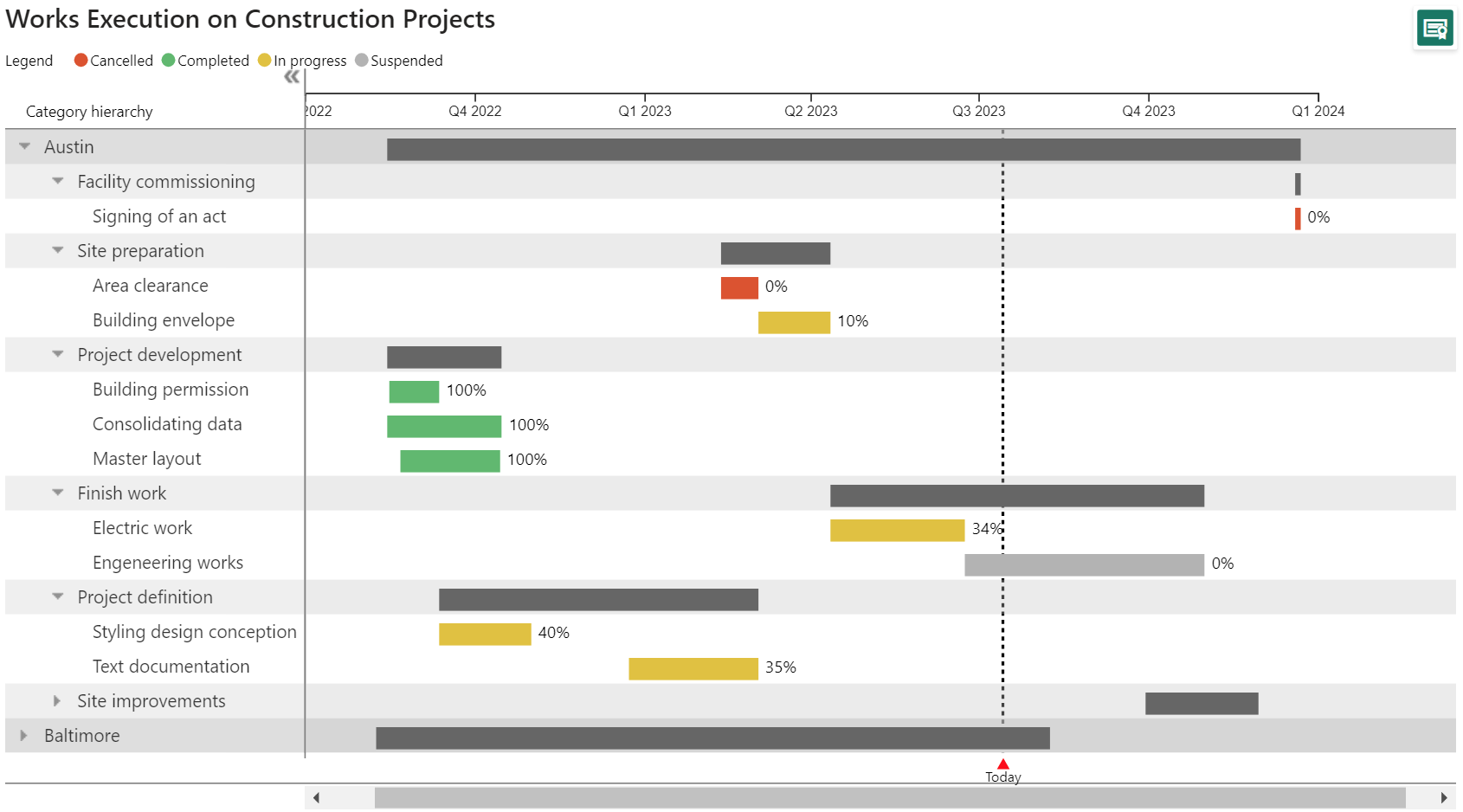Image resolution: width=1463 pixels, height=812 pixels.
Task: Click the right arrow of the bottom scrollbar
Action: [x=1442, y=797]
